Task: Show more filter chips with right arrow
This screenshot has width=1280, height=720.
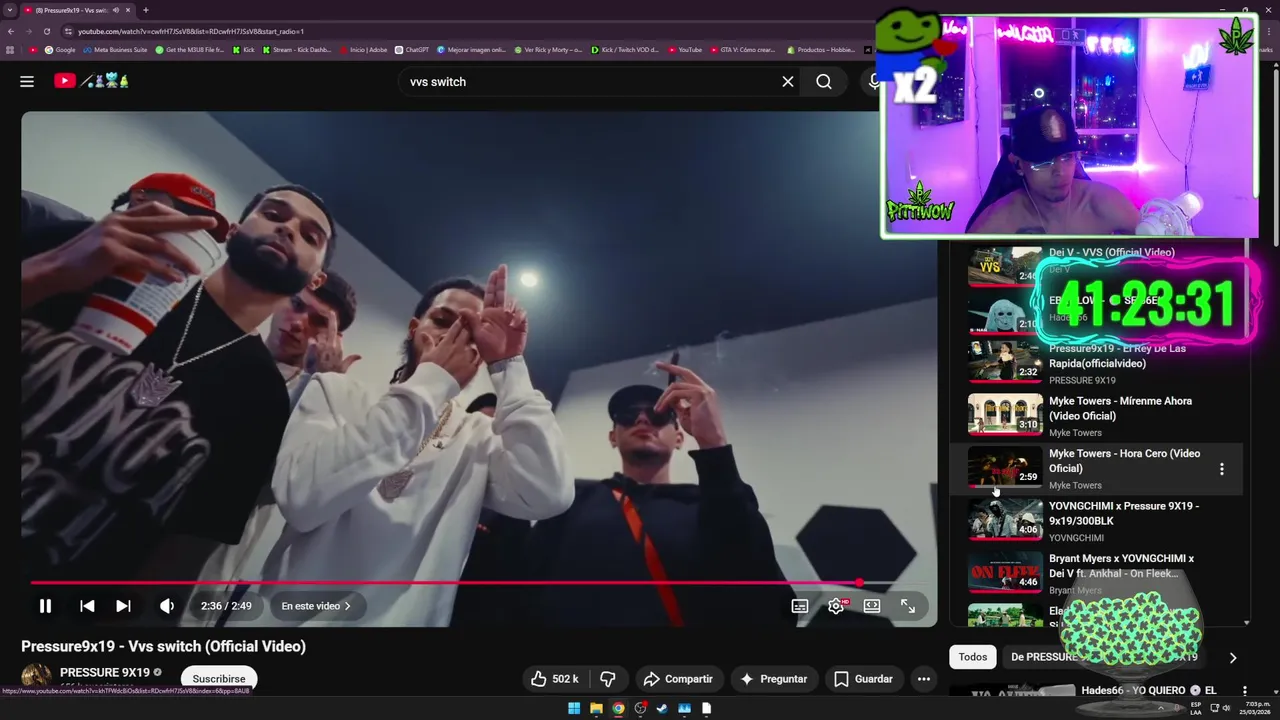Action: click(1233, 658)
